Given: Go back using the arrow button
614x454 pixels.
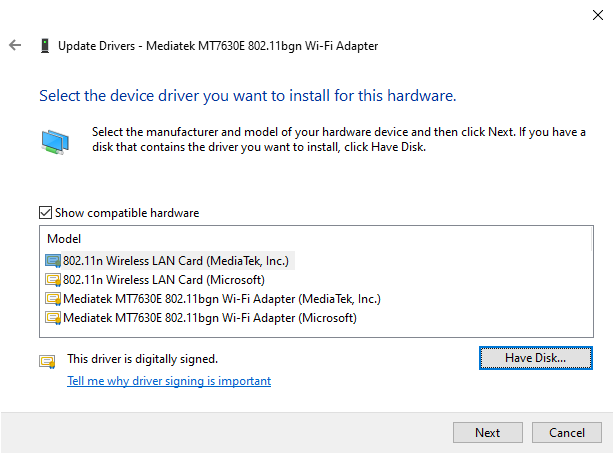Looking at the screenshot, I should 15,46.
